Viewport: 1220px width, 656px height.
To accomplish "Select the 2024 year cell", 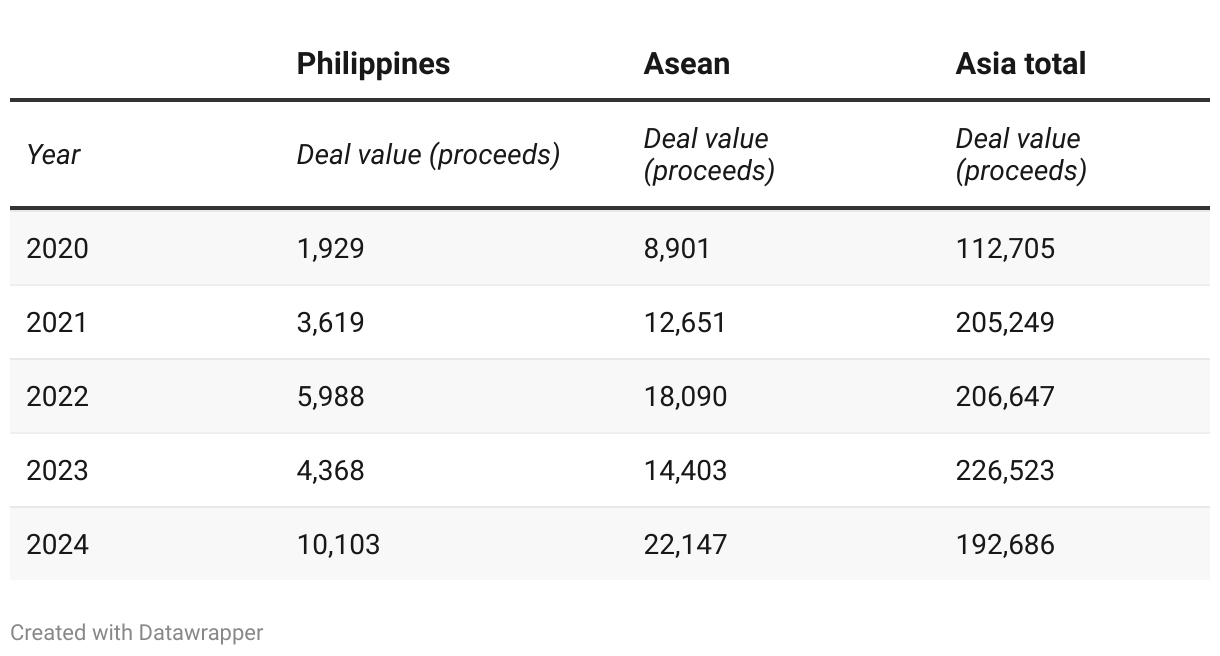I will 57,544.
